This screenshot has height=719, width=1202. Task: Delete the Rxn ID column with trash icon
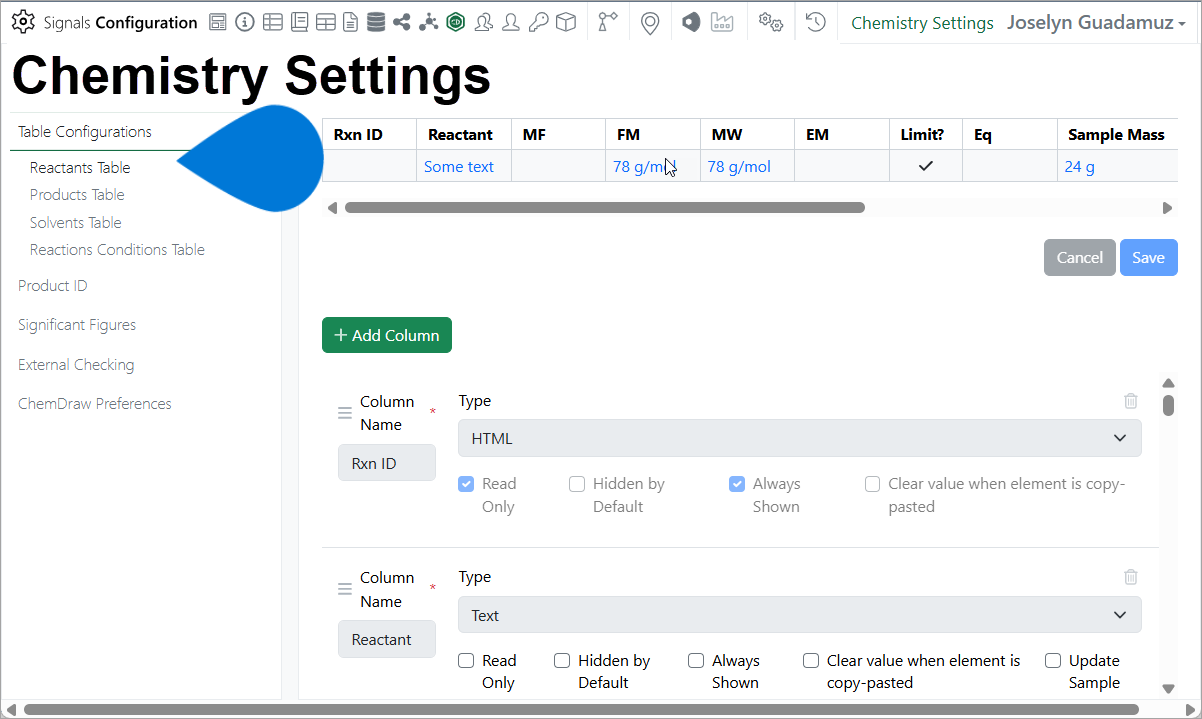click(x=1131, y=401)
